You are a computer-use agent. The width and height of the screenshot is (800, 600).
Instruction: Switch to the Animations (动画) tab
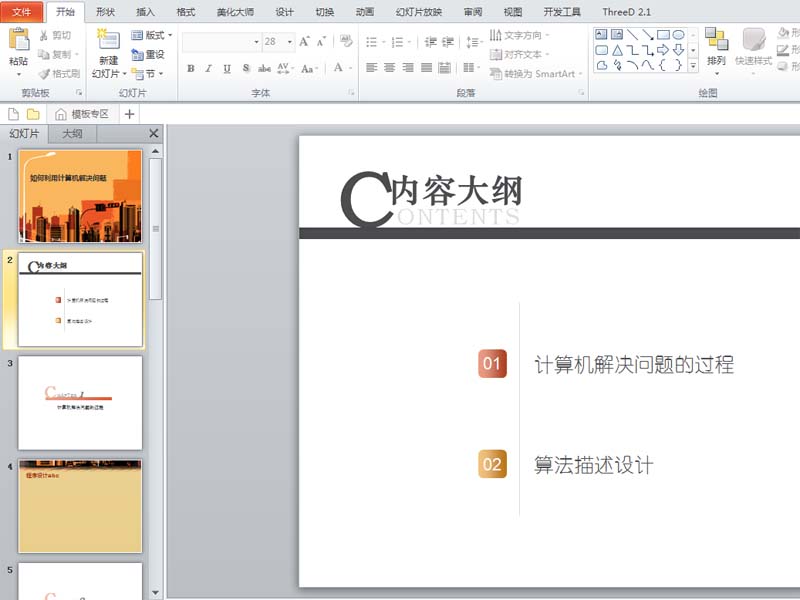coord(365,12)
